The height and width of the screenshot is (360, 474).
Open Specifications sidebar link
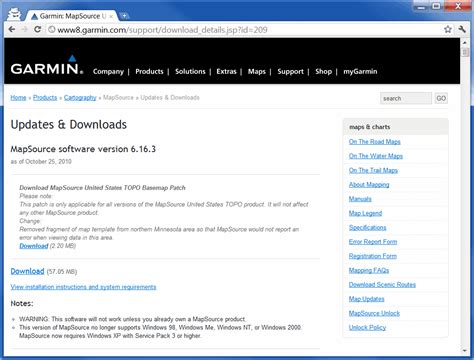pyautogui.click(x=367, y=228)
